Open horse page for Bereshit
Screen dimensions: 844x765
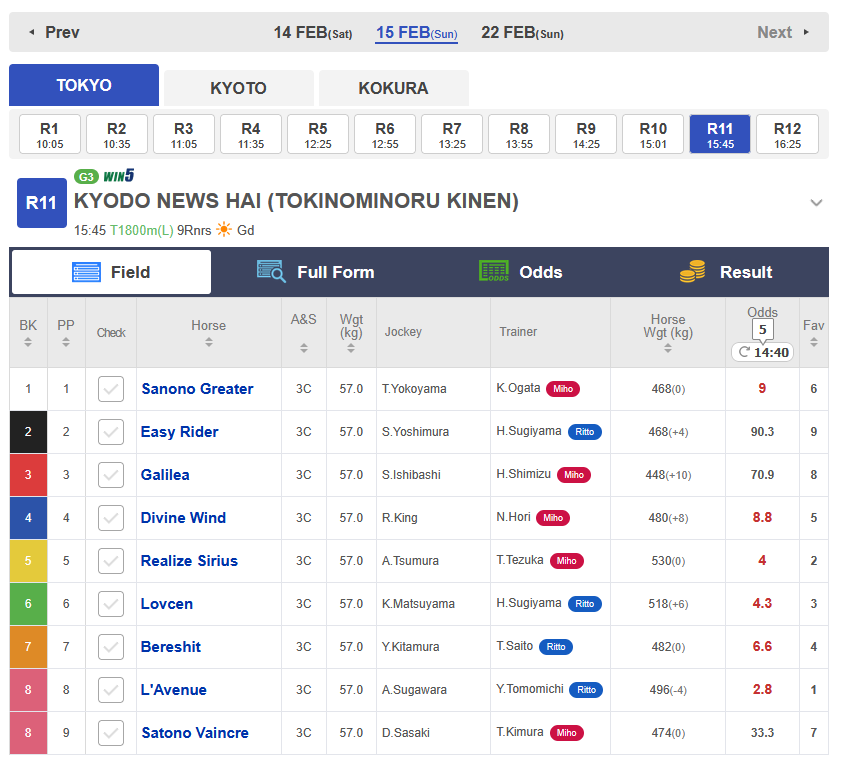(171, 647)
